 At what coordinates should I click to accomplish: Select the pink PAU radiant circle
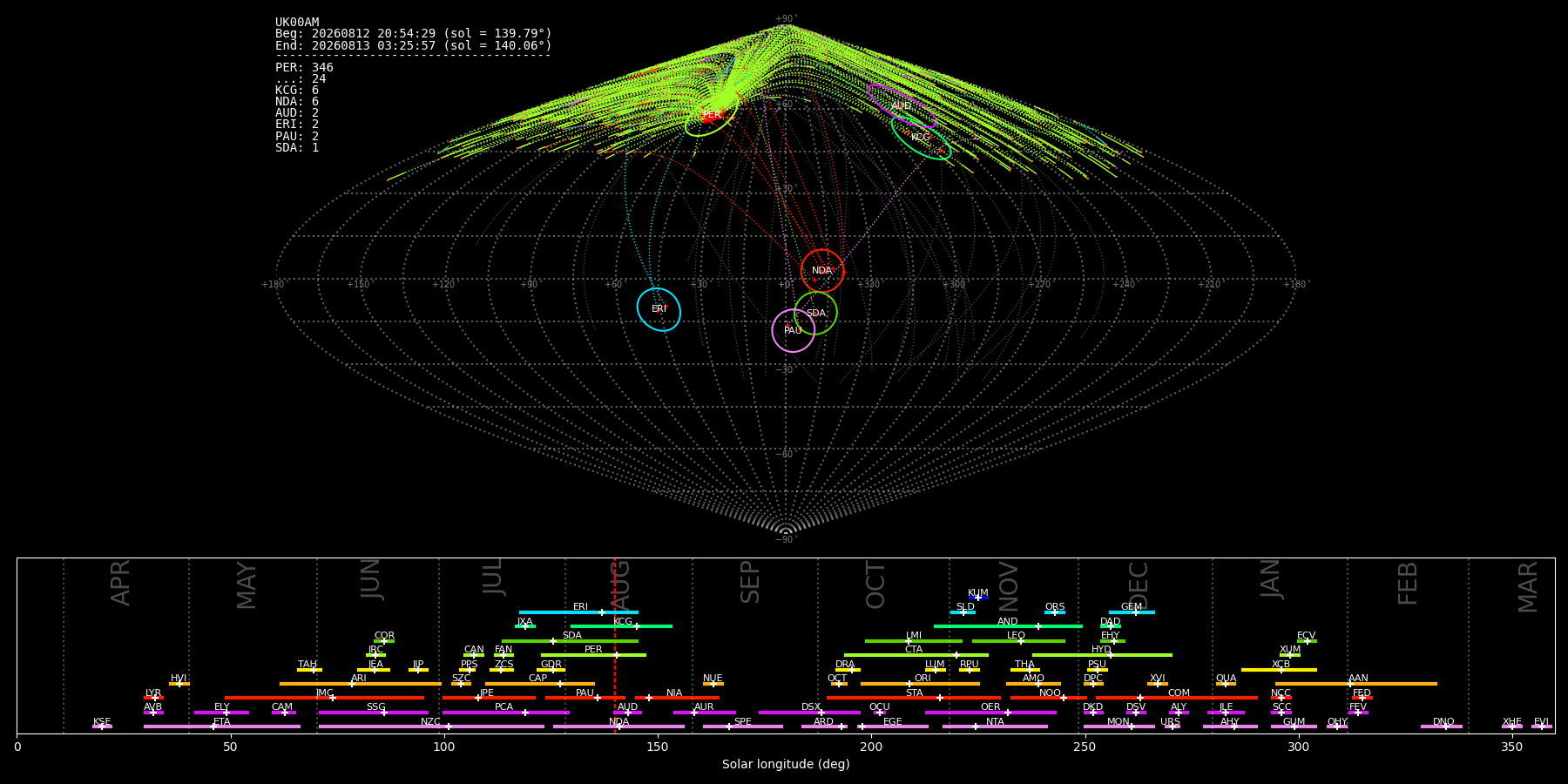click(793, 330)
